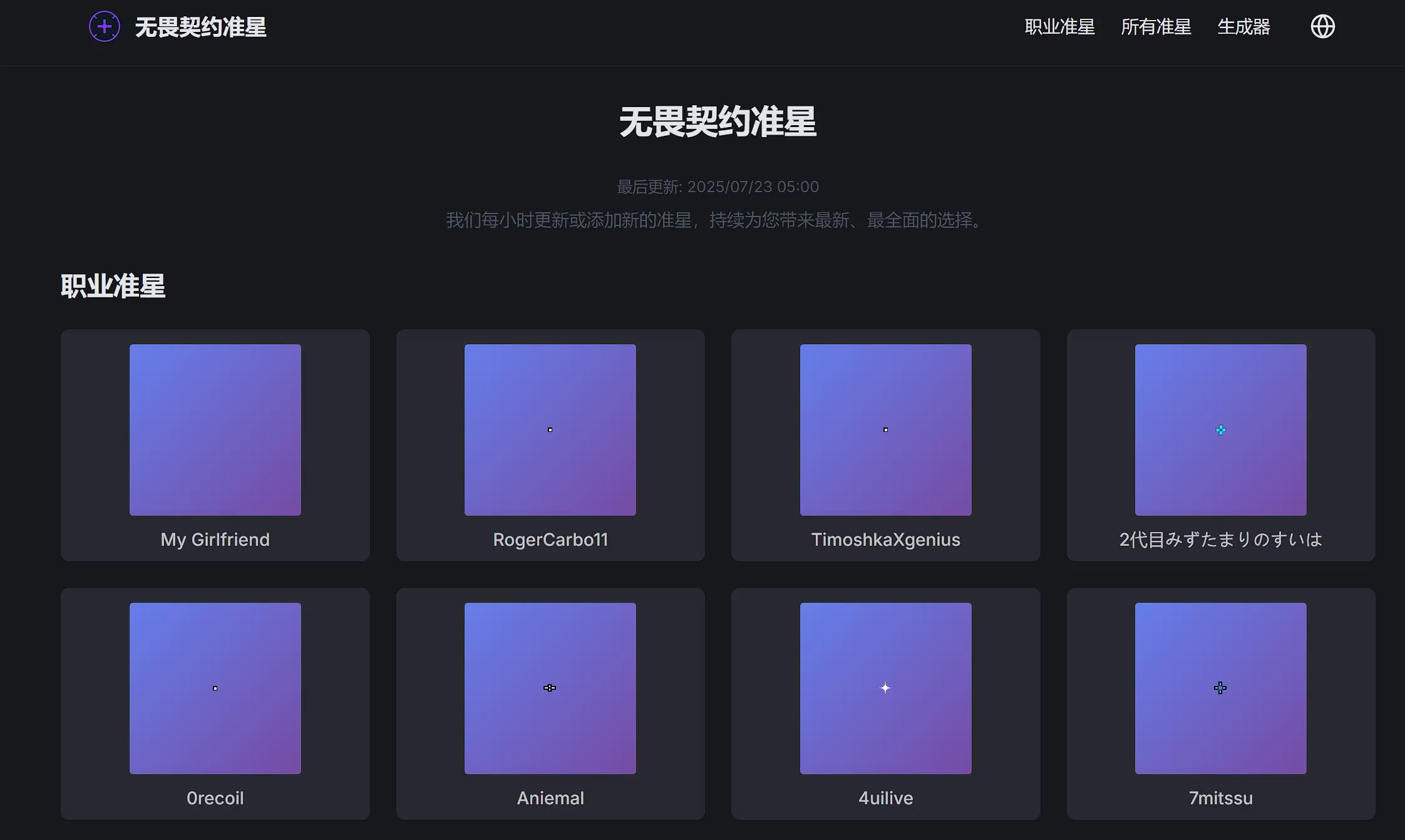Image resolution: width=1405 pixels, height=840 pixels.
Task: Click the cyan crosshair preview for 2代目みずたまりのすいは
Action: coord(1220,429)
